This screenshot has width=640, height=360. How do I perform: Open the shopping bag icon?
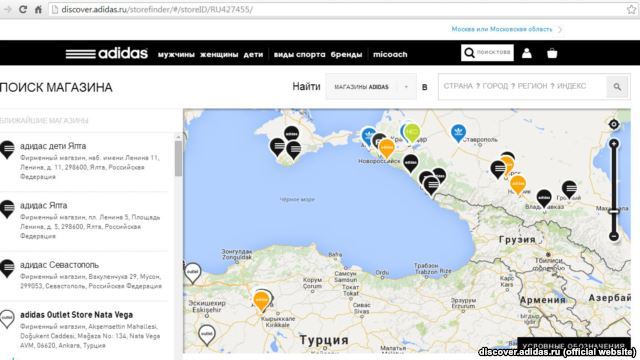click(552, 53)
